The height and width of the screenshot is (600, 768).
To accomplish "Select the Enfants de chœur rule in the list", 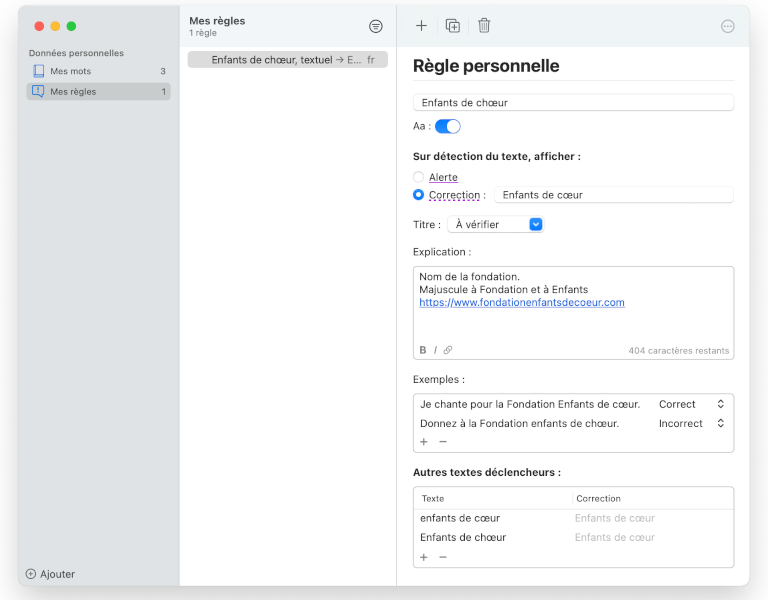I will (288, 60).
